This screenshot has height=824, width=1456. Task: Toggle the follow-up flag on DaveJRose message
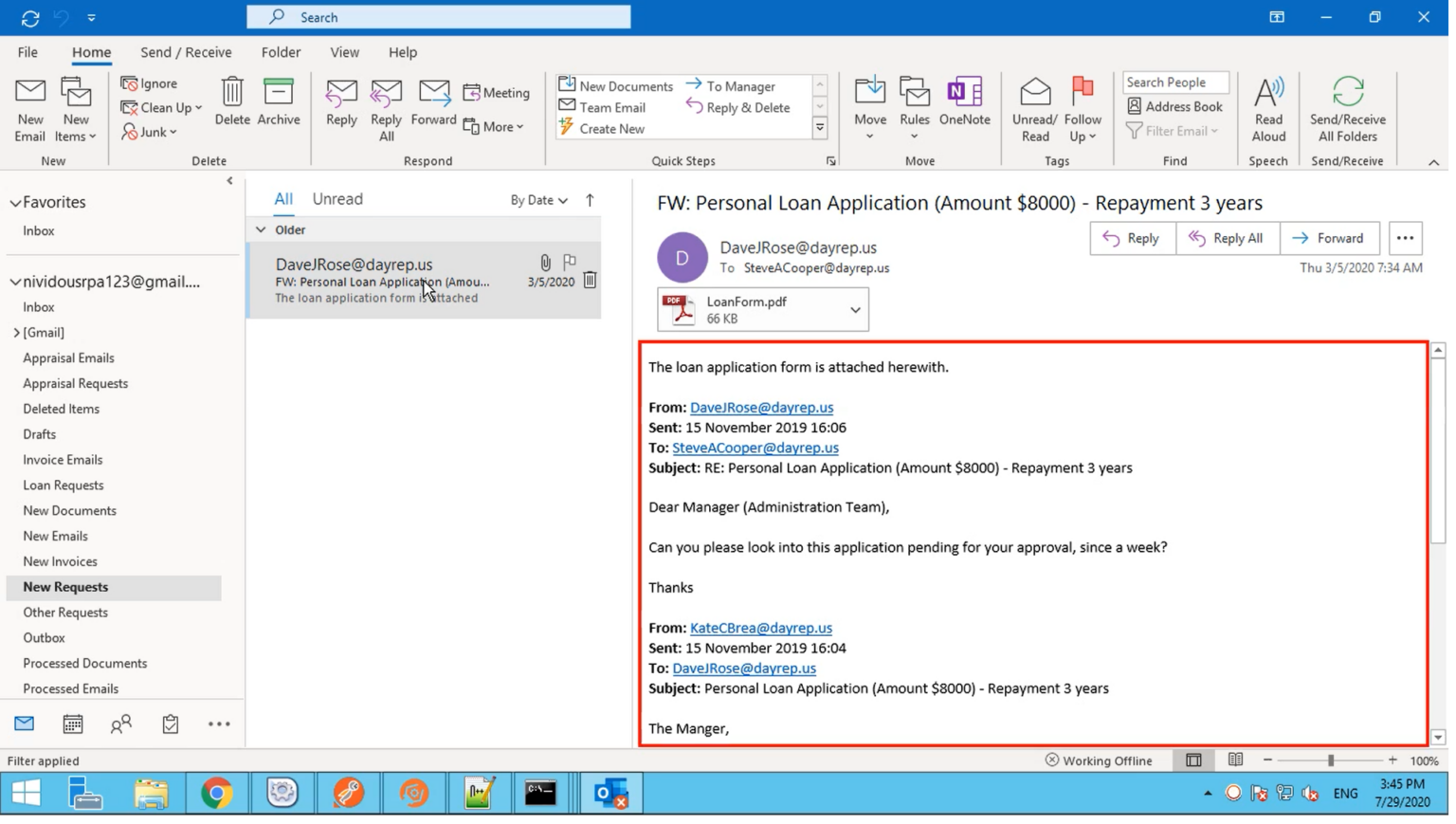[x=570, y=261]
